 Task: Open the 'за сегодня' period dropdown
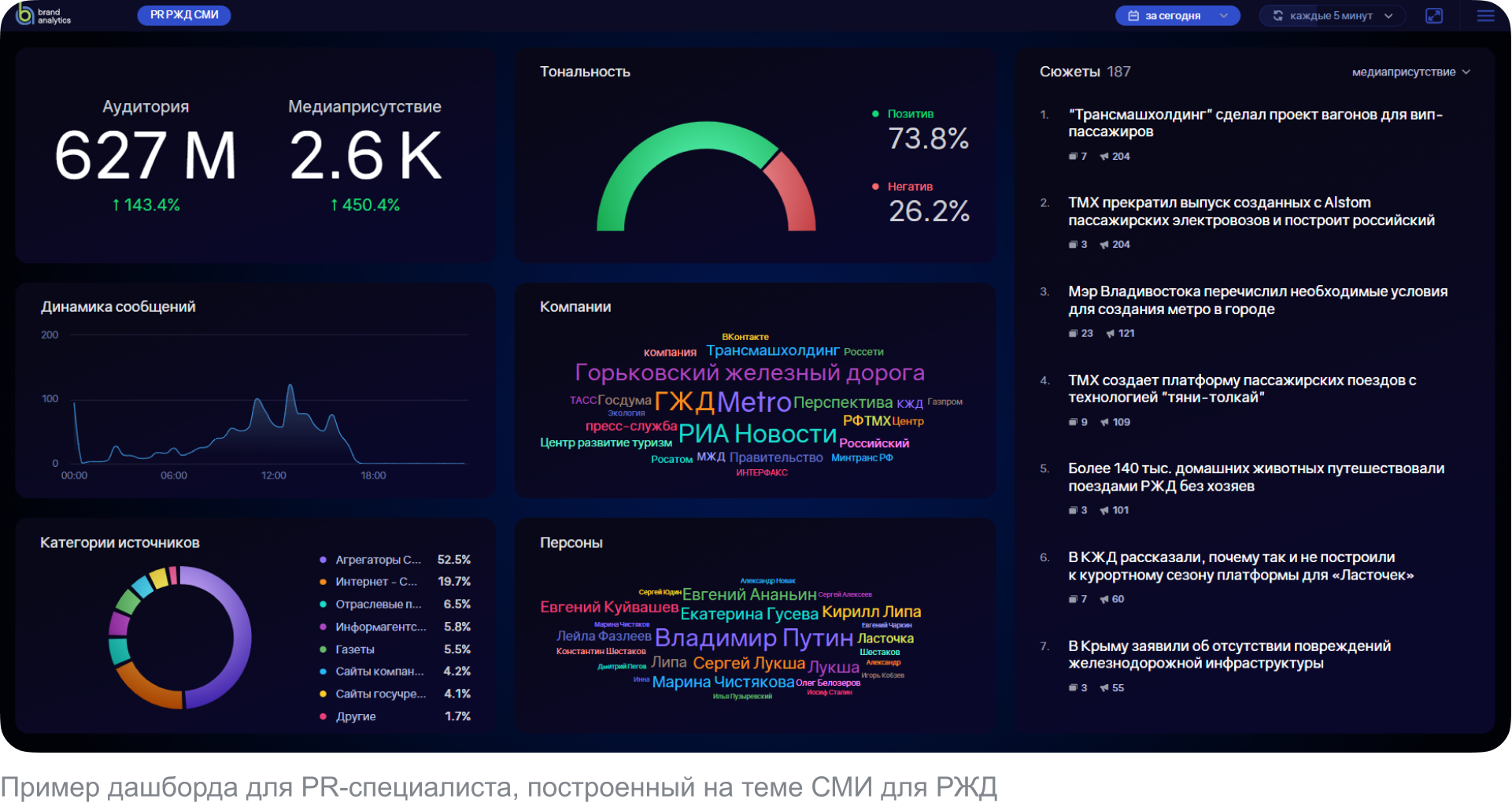[x=1177, y=16]
